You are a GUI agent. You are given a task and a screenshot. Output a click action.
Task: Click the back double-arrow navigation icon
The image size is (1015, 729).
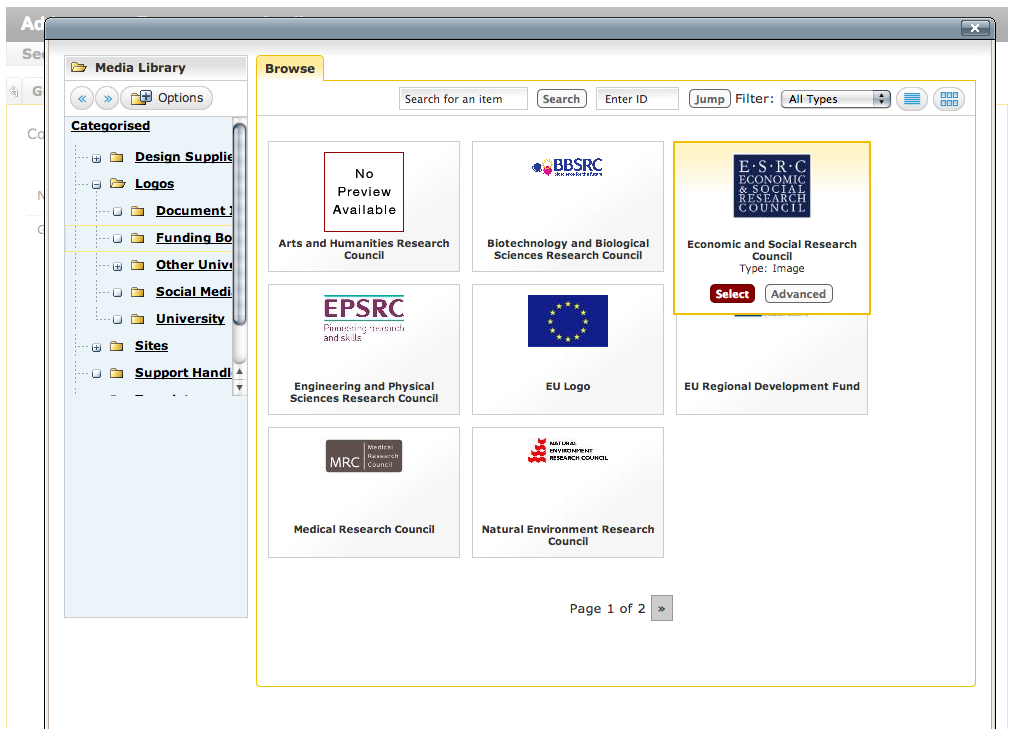coord(82,98)
